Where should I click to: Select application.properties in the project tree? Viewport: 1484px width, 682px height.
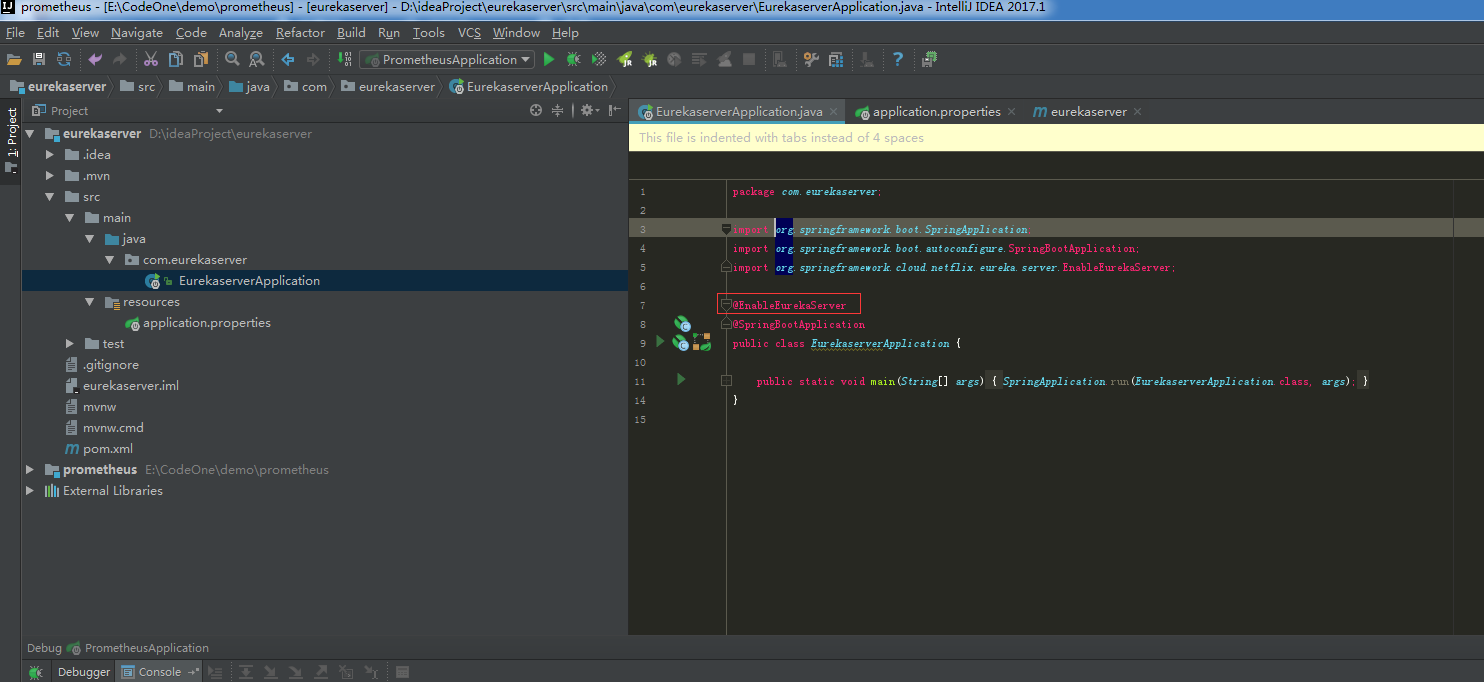point(197,322)
